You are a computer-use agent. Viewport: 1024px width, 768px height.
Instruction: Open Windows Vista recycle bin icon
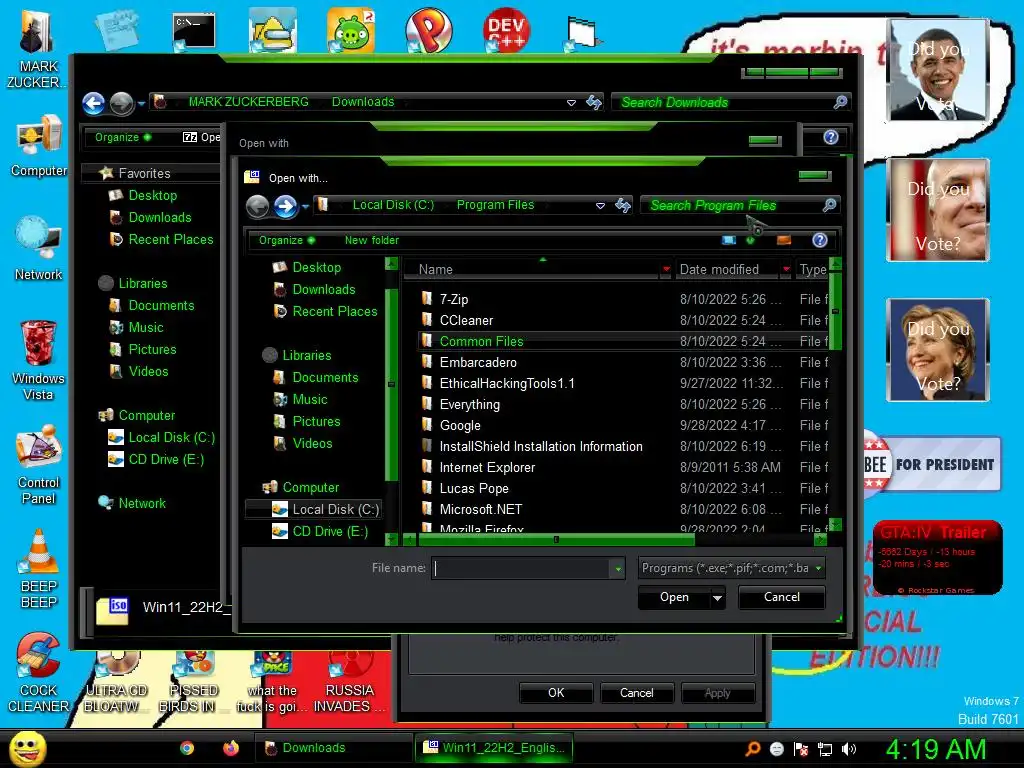tap(39, 360)
